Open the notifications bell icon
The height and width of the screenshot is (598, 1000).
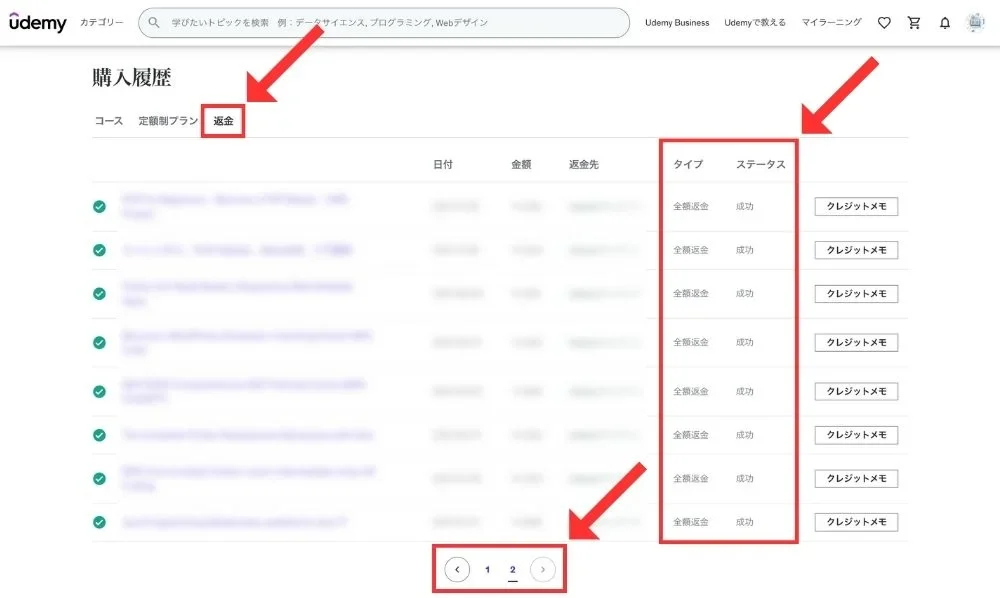[x=945, y=23]
